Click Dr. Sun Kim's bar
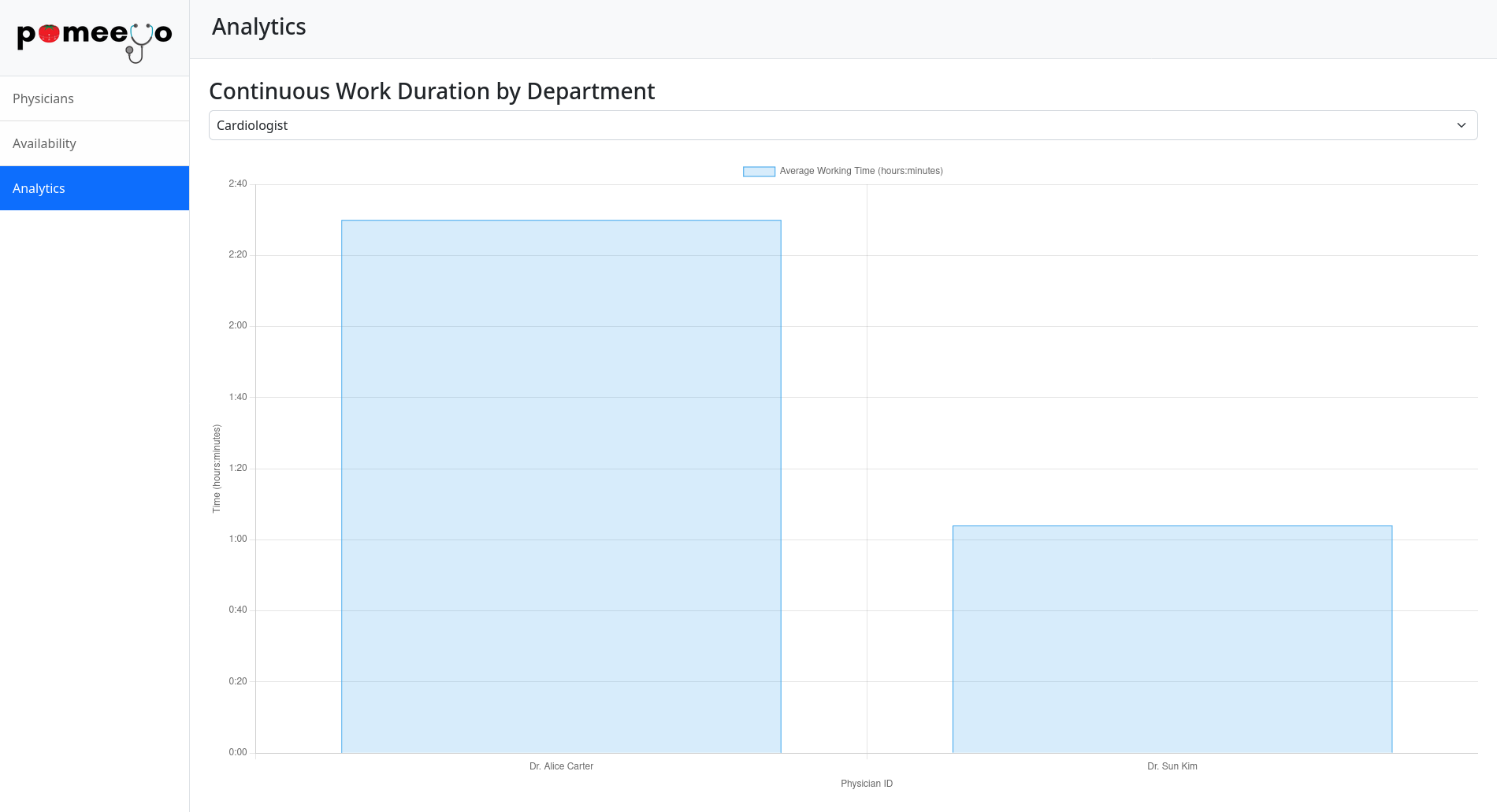This screenshot has height=812, width=1497. 1172,639
